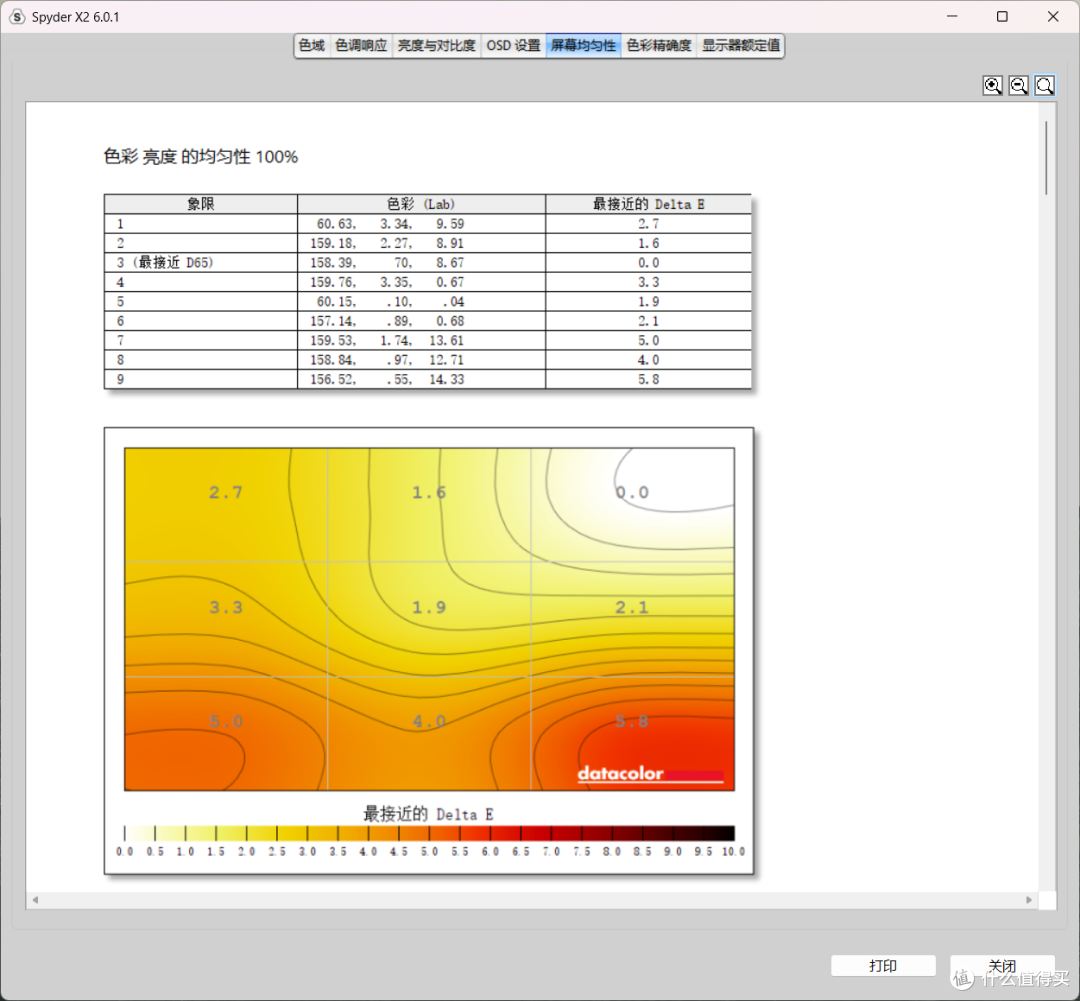1080x1001 pixels.
Task: Click the vertical scrollbar thumb
Action: click(1046, 158)
